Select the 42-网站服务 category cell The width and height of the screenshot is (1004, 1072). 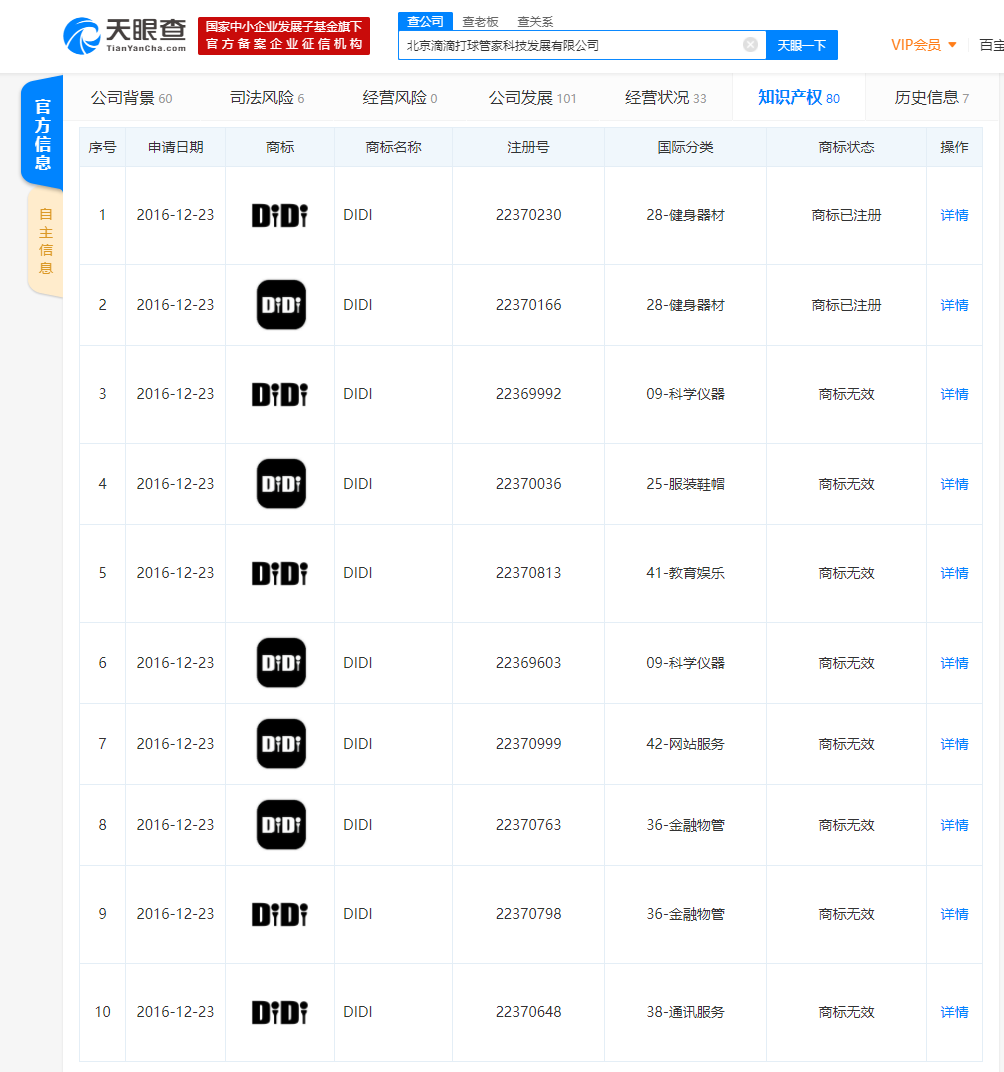(x=686, y=744)
